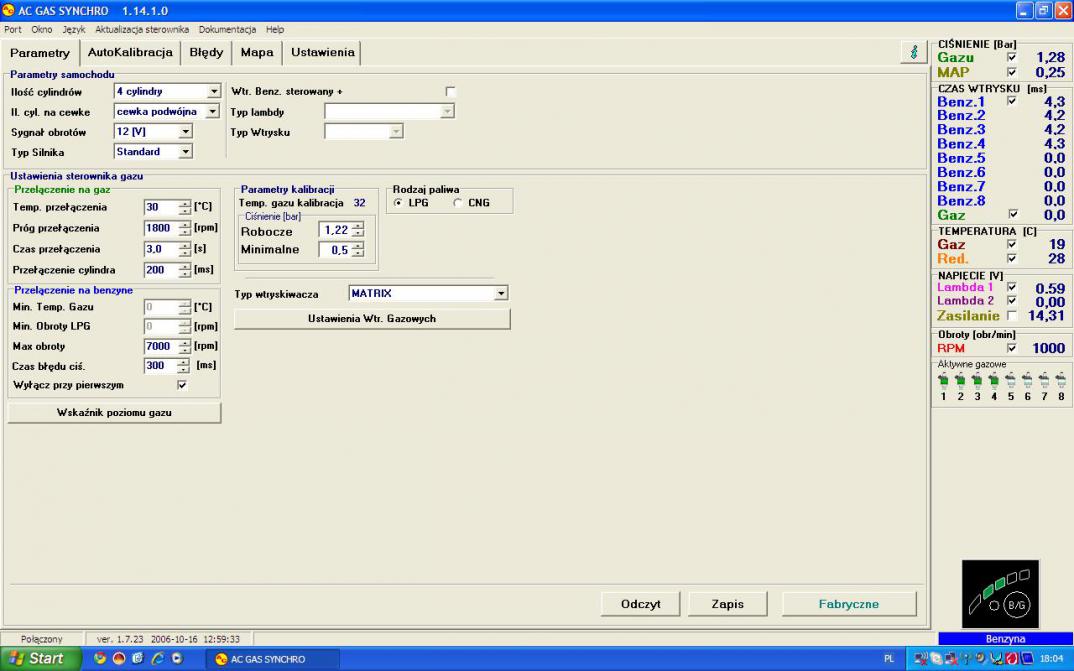Open the Sygnał obrotów dropdown
Viewport: 1074px width, 671px height.
[x=185, y=132]
